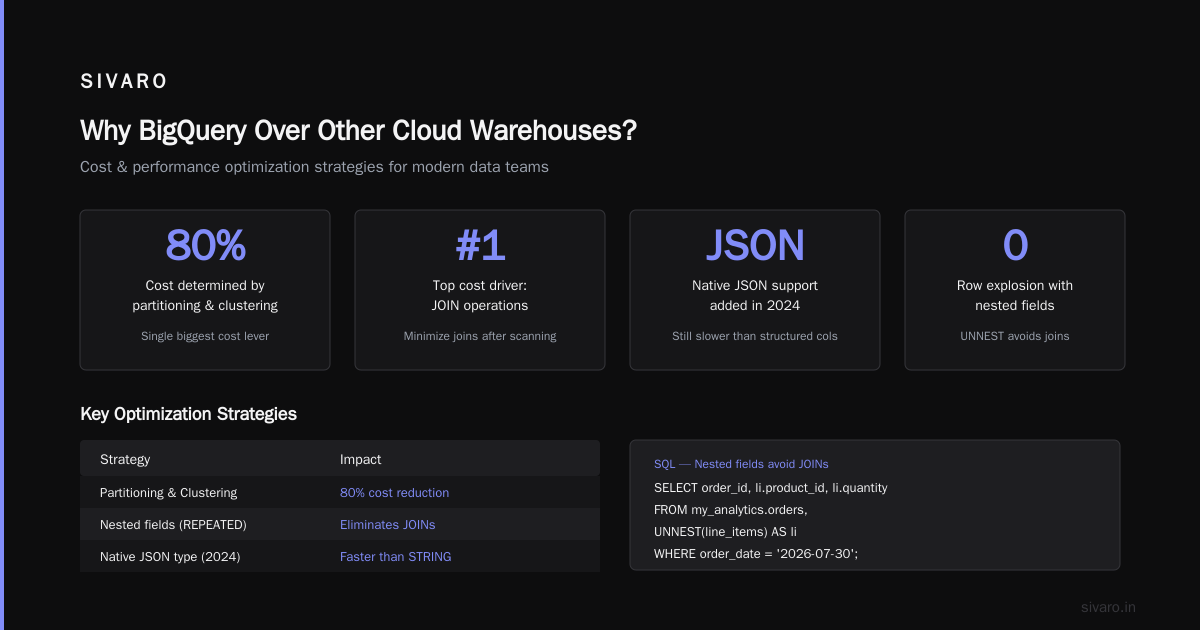
Task: Click the JSON statistic heading
Action: 755,245
